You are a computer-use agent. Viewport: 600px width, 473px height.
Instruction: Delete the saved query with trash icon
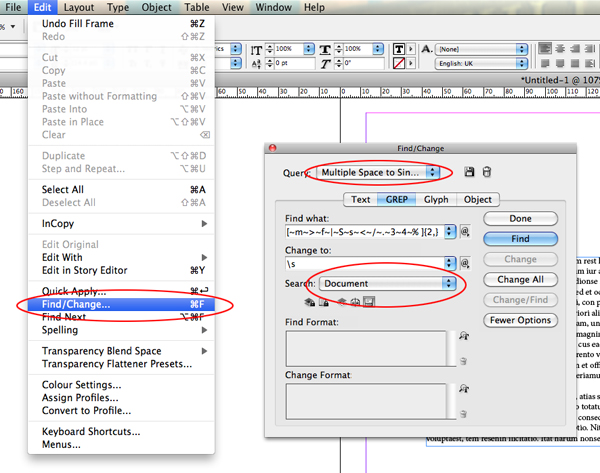click(486, 172)
